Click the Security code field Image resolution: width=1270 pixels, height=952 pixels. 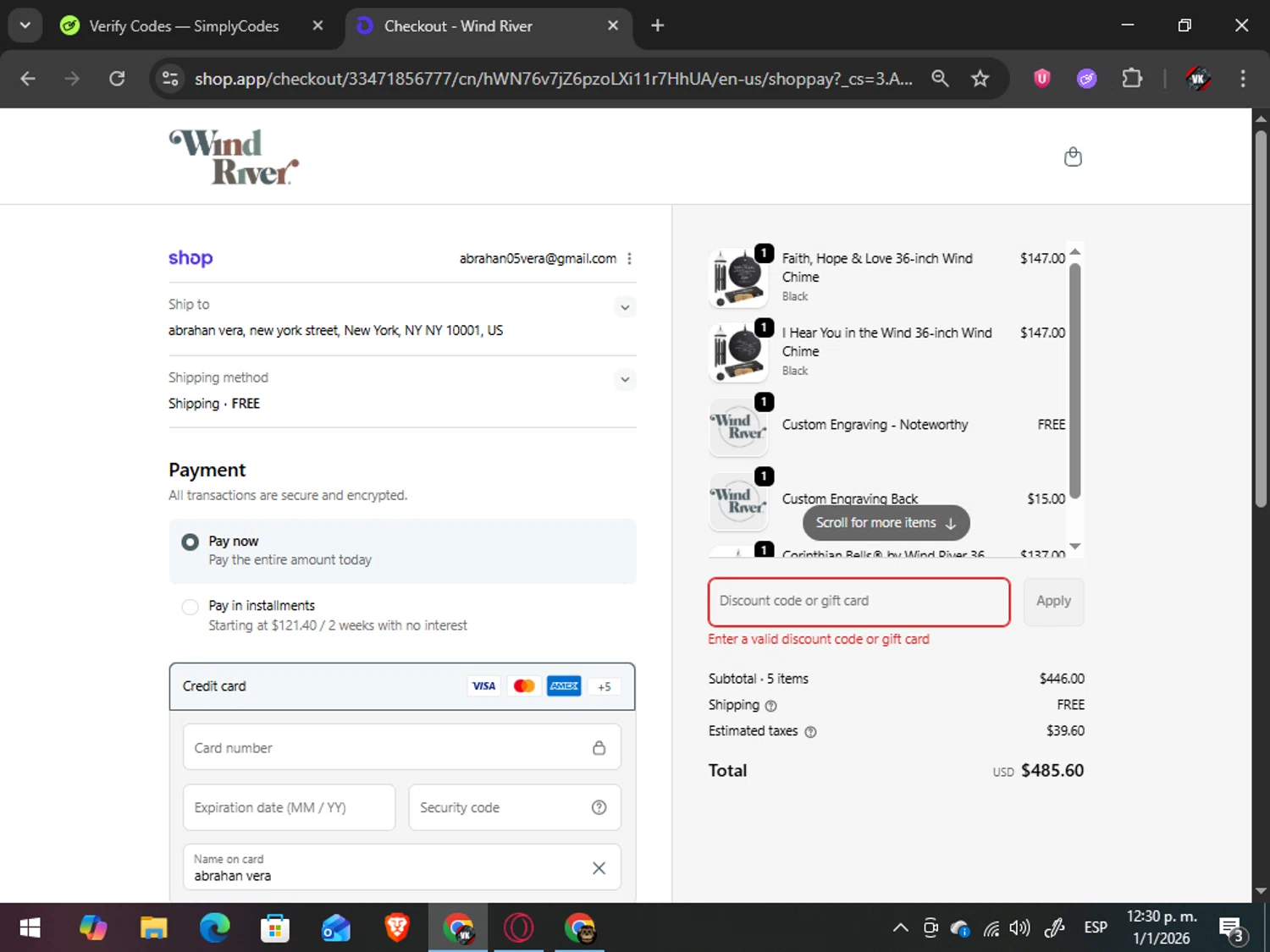tap(515, 807)
